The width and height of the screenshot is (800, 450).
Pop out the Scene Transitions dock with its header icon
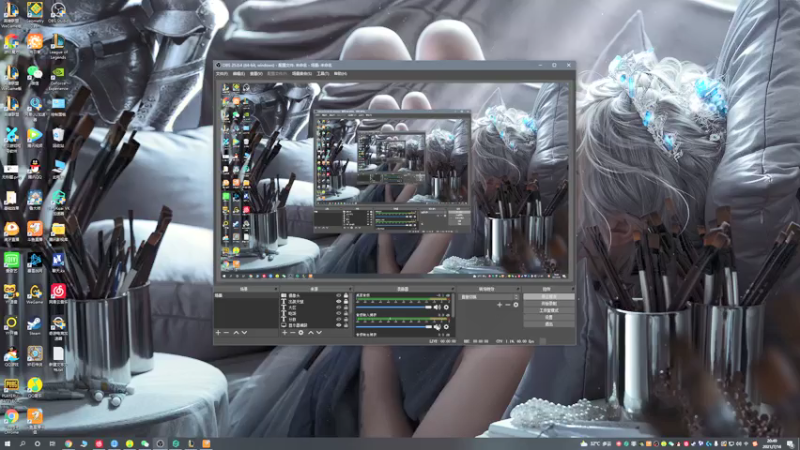click(x=518, y=289)
